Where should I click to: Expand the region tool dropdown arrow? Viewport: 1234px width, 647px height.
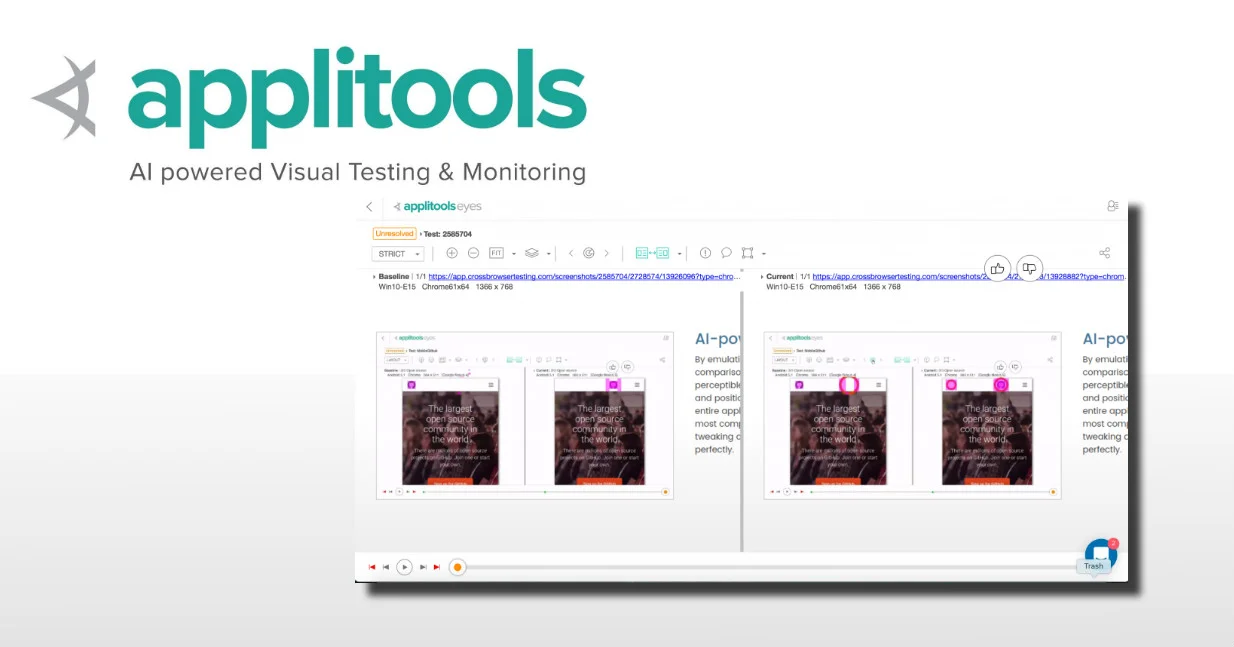tap(764, 254)
